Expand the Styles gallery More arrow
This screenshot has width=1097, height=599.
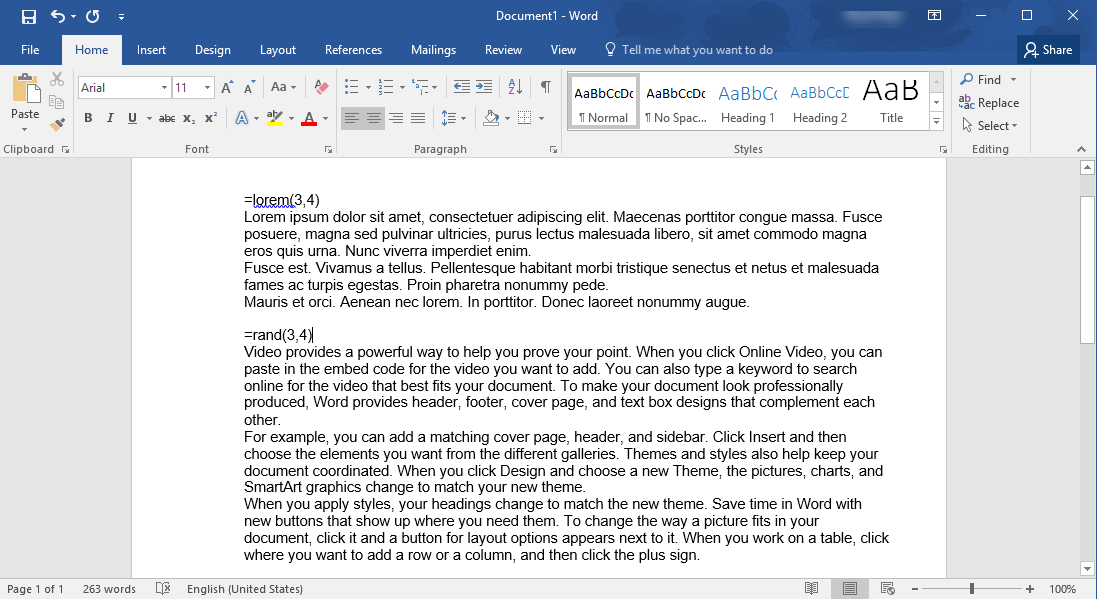pyautogui.click(x=936, y=122)
